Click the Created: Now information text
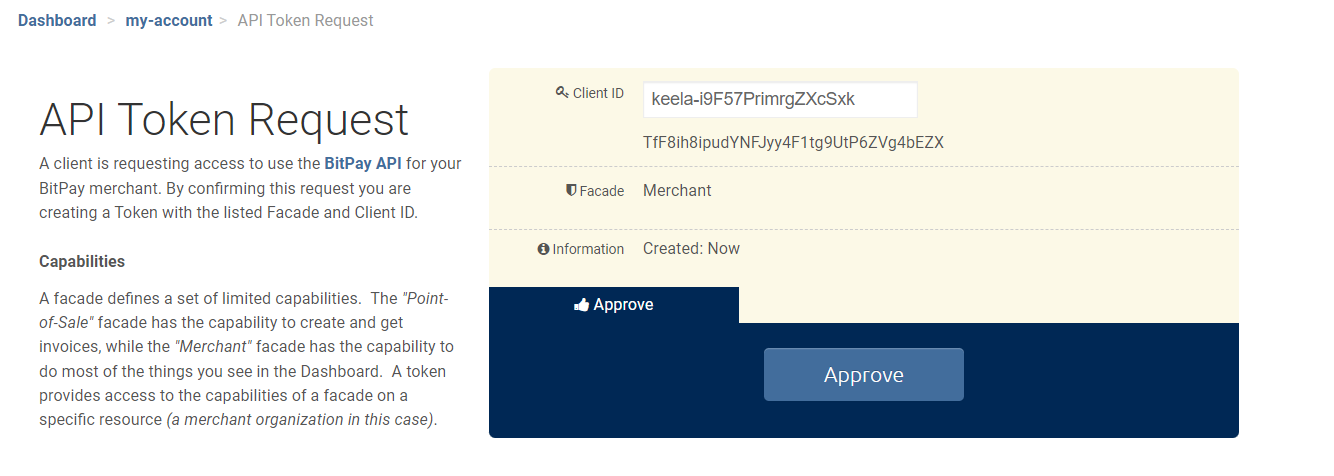 click(x=691, y=248)
